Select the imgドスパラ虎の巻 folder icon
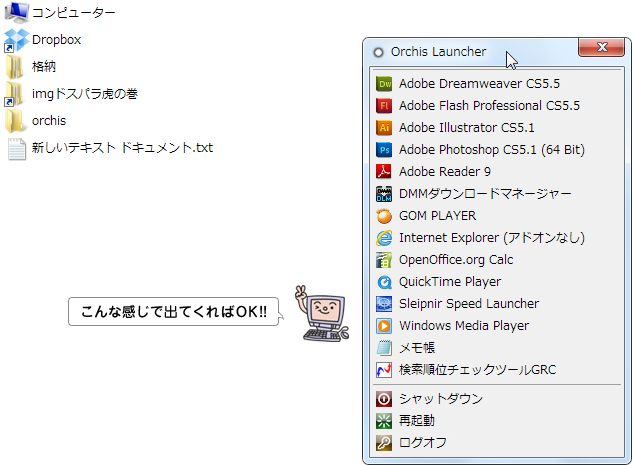 [15, 94]
